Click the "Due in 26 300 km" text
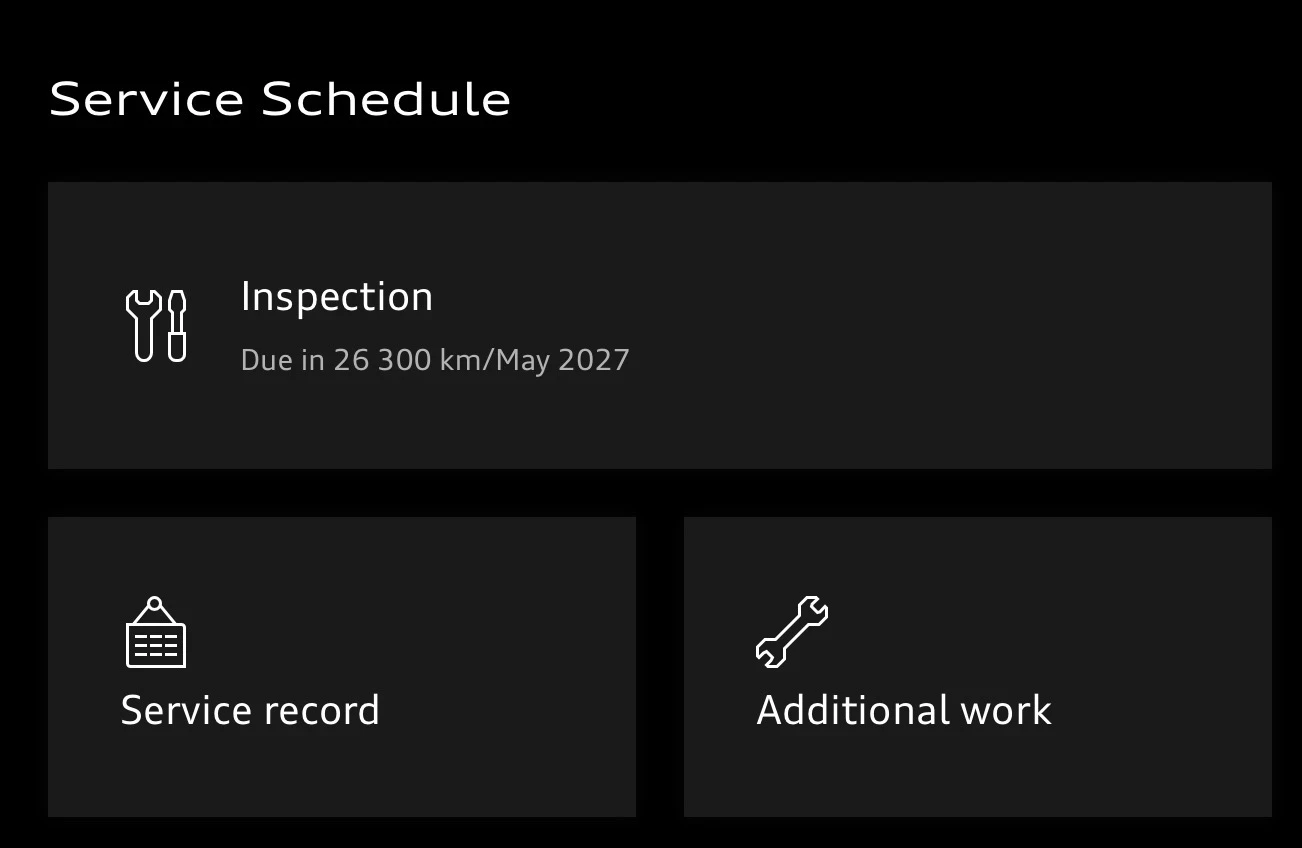The height and width of the screenshot is (848, 1302). point(360,360)
